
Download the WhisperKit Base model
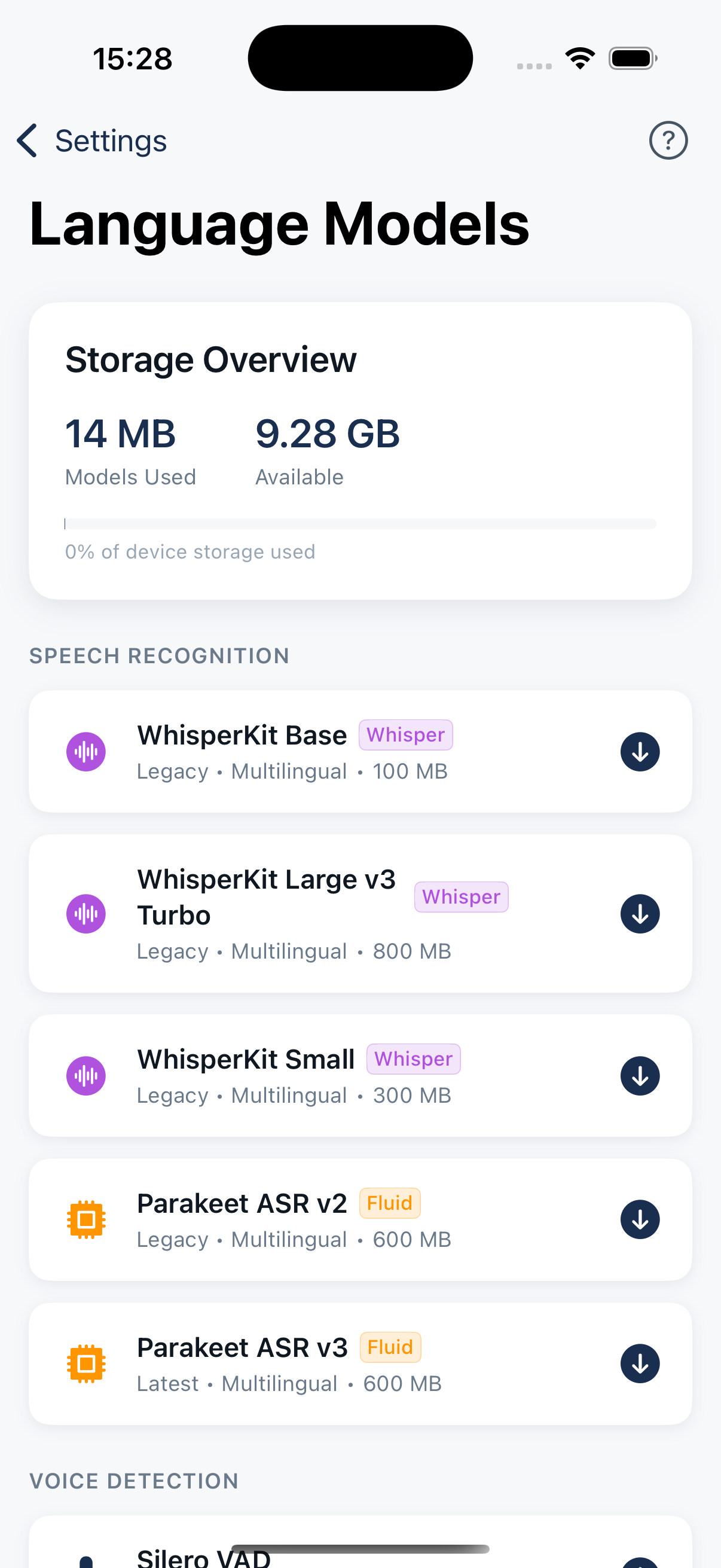click(x=640, y=752)
